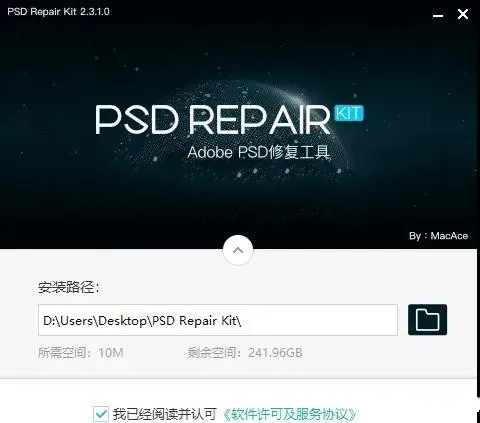
Task: Minimize the PSD Repair Kit installer
Action: tap(438, 15)
